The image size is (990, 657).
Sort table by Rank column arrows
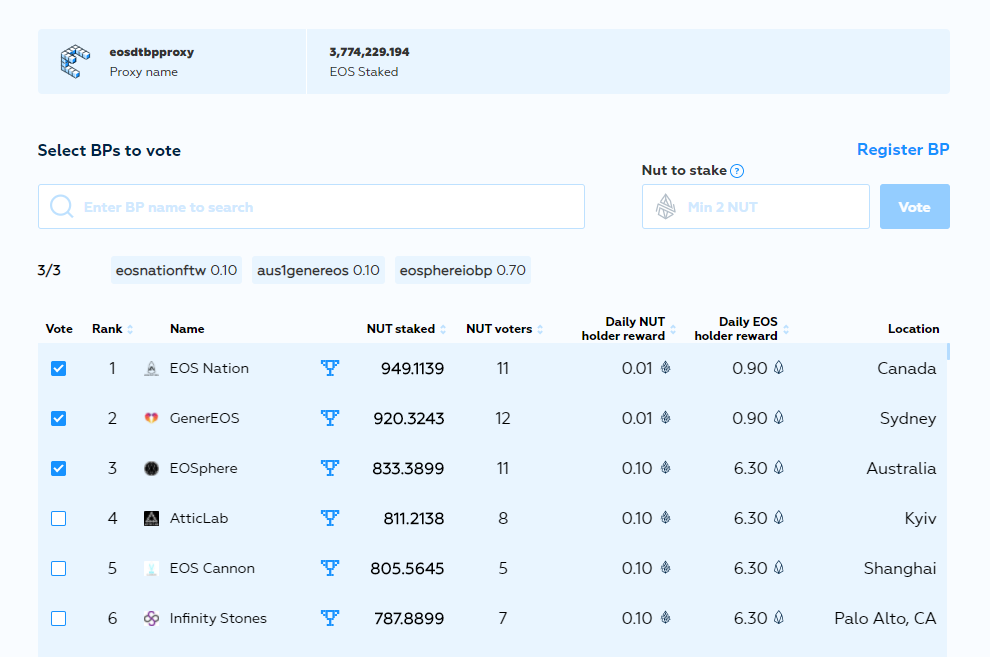[x=130, y=329]
